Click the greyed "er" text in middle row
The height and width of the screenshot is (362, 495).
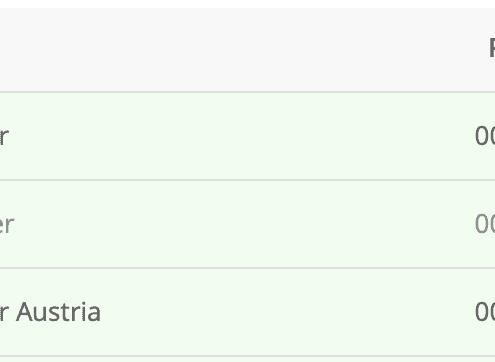pyautogui.click(x=7, y=225)
